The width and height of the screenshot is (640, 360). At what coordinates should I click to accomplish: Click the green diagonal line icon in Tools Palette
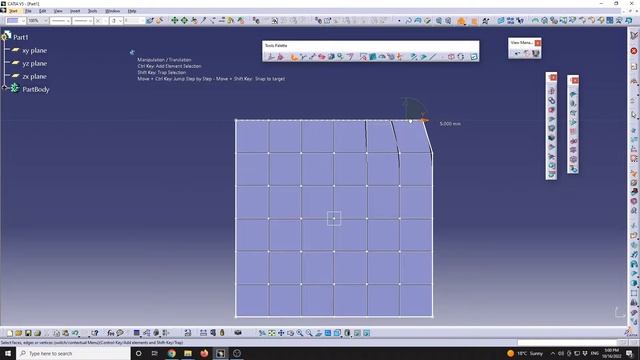click(433, 57)
